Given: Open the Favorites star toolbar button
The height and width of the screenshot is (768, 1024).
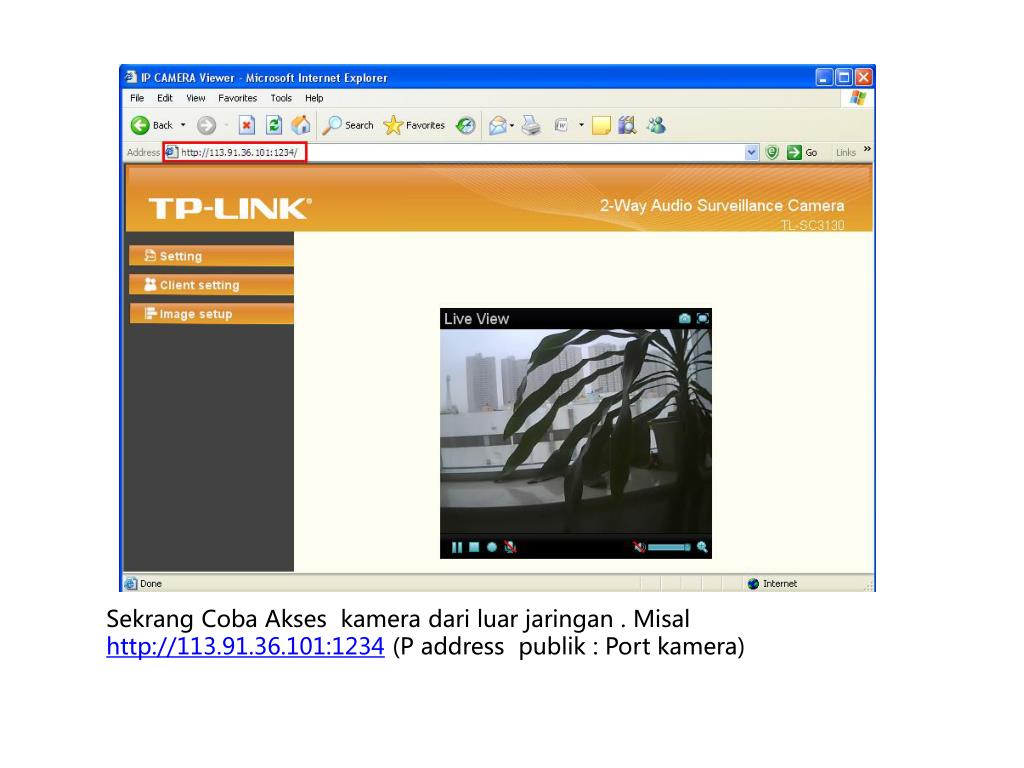Looking at the screenshot, I should (414, 125).
